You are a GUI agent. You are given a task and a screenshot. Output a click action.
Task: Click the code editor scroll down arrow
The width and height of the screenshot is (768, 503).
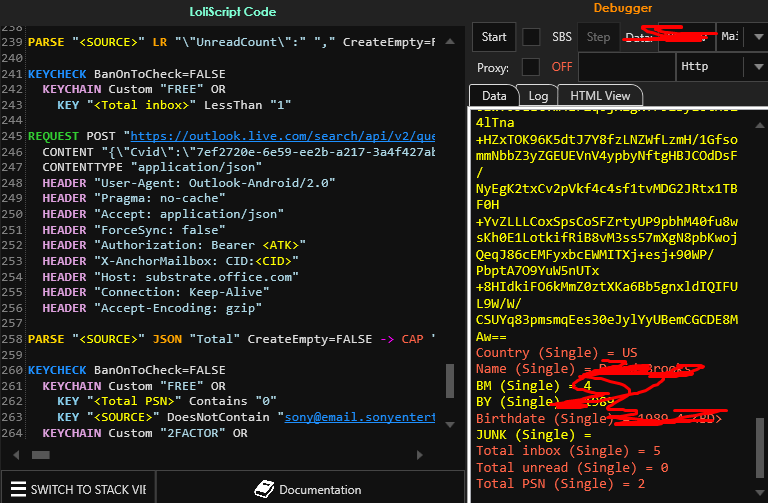(x=450, y=425)
